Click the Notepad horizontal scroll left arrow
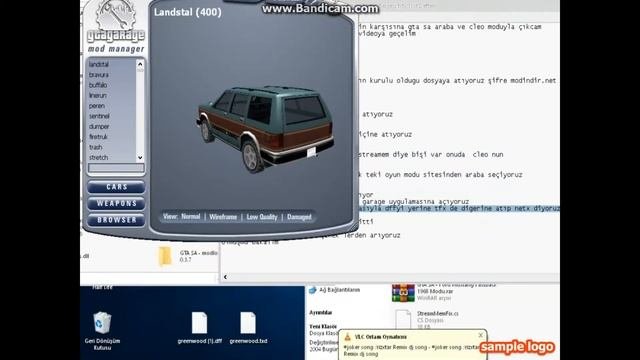 [225, 277]
